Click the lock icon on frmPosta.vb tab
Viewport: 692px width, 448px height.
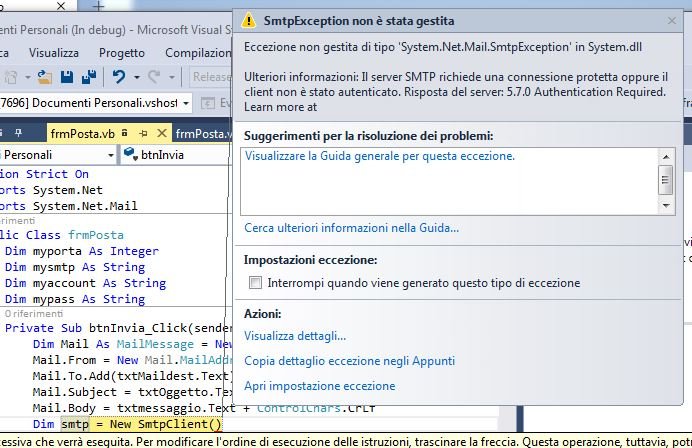tap(124, 132)
